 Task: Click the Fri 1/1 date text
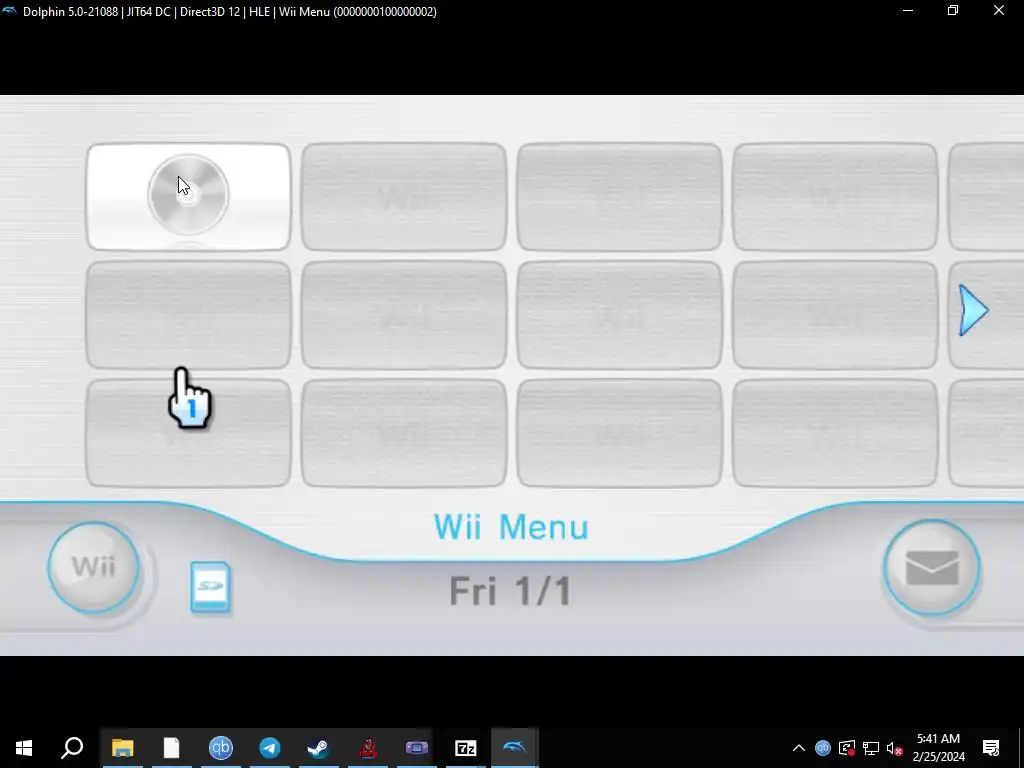coord(510,591)
